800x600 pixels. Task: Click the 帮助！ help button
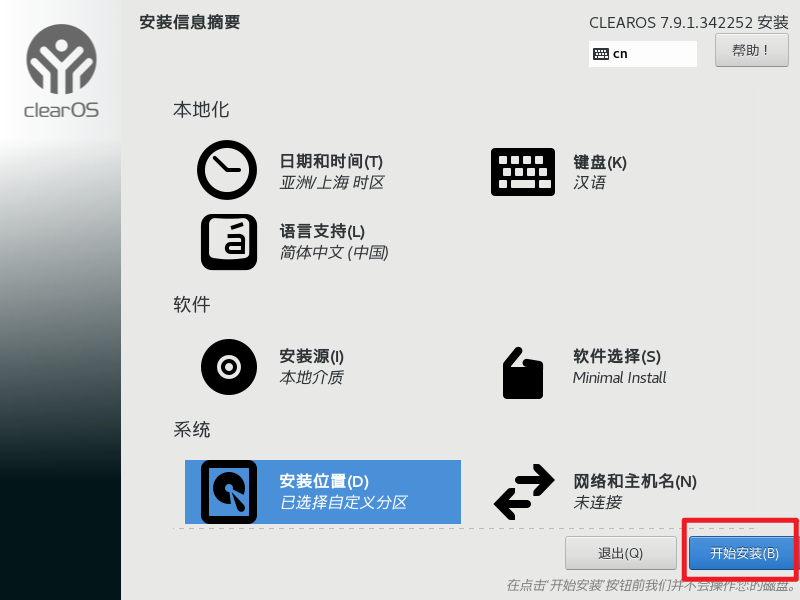[752, 50]
